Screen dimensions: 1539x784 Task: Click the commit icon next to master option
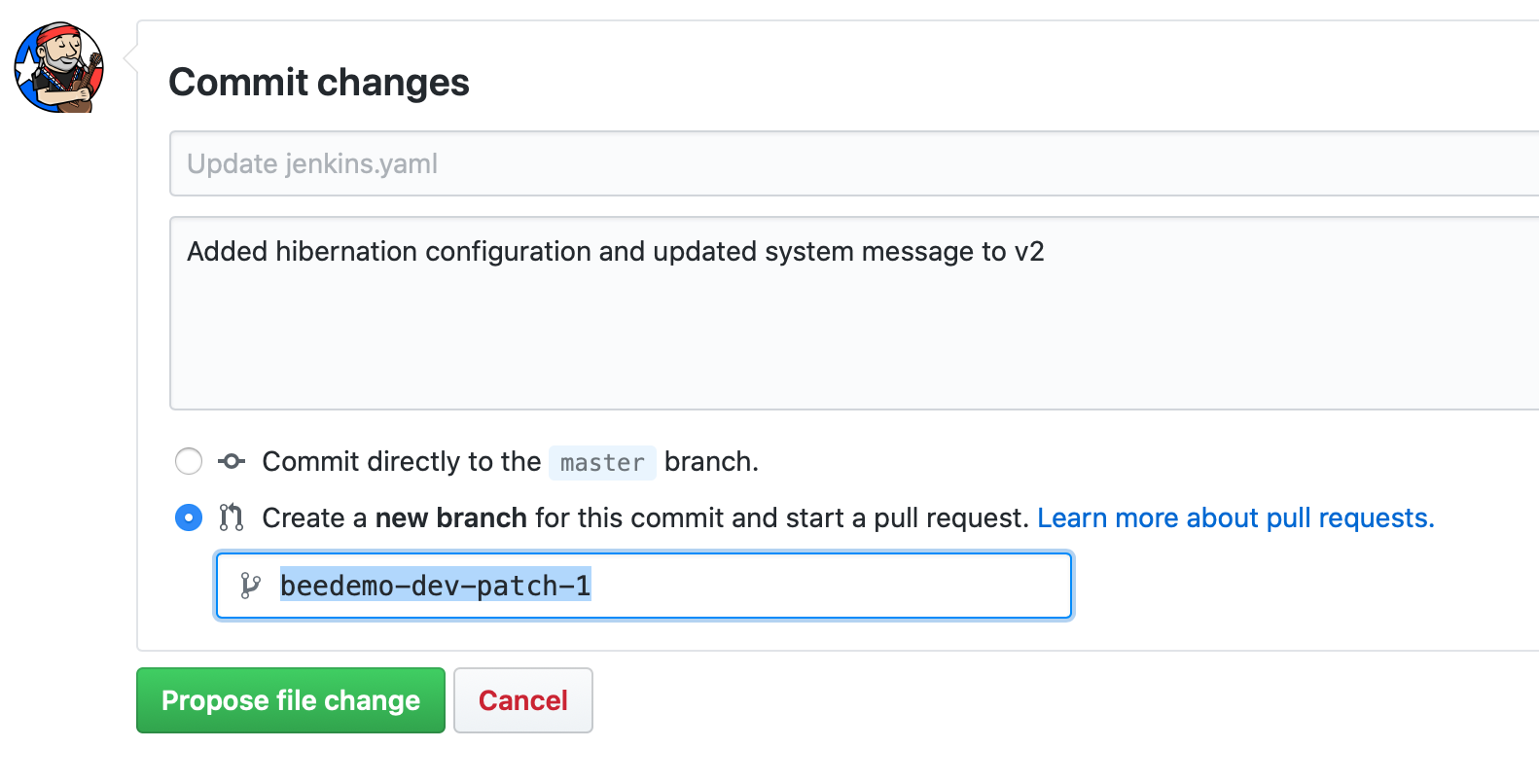(232, 461)
